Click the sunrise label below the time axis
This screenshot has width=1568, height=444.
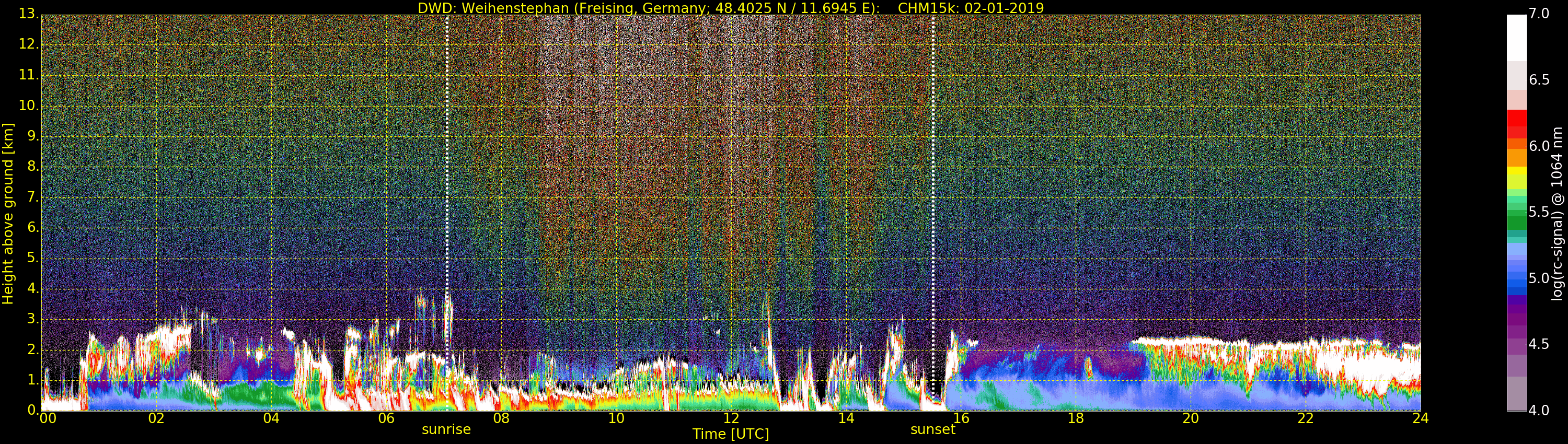pyautogui.click(x=446, y=429)
